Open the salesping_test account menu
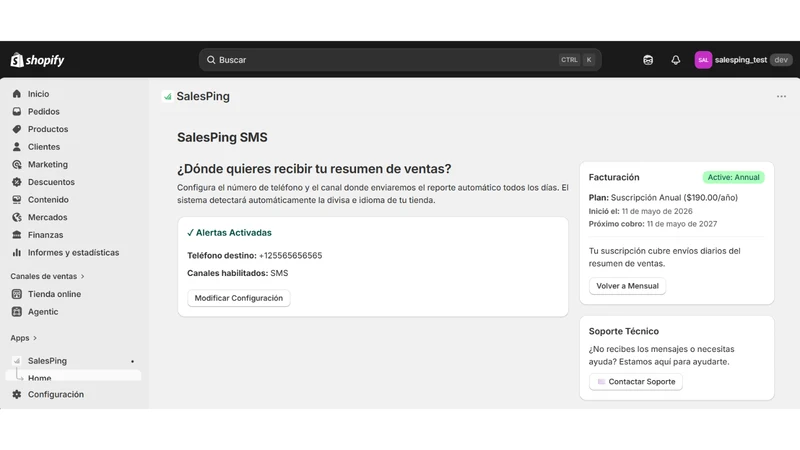 pyautogui.click(x=743, y=60)
